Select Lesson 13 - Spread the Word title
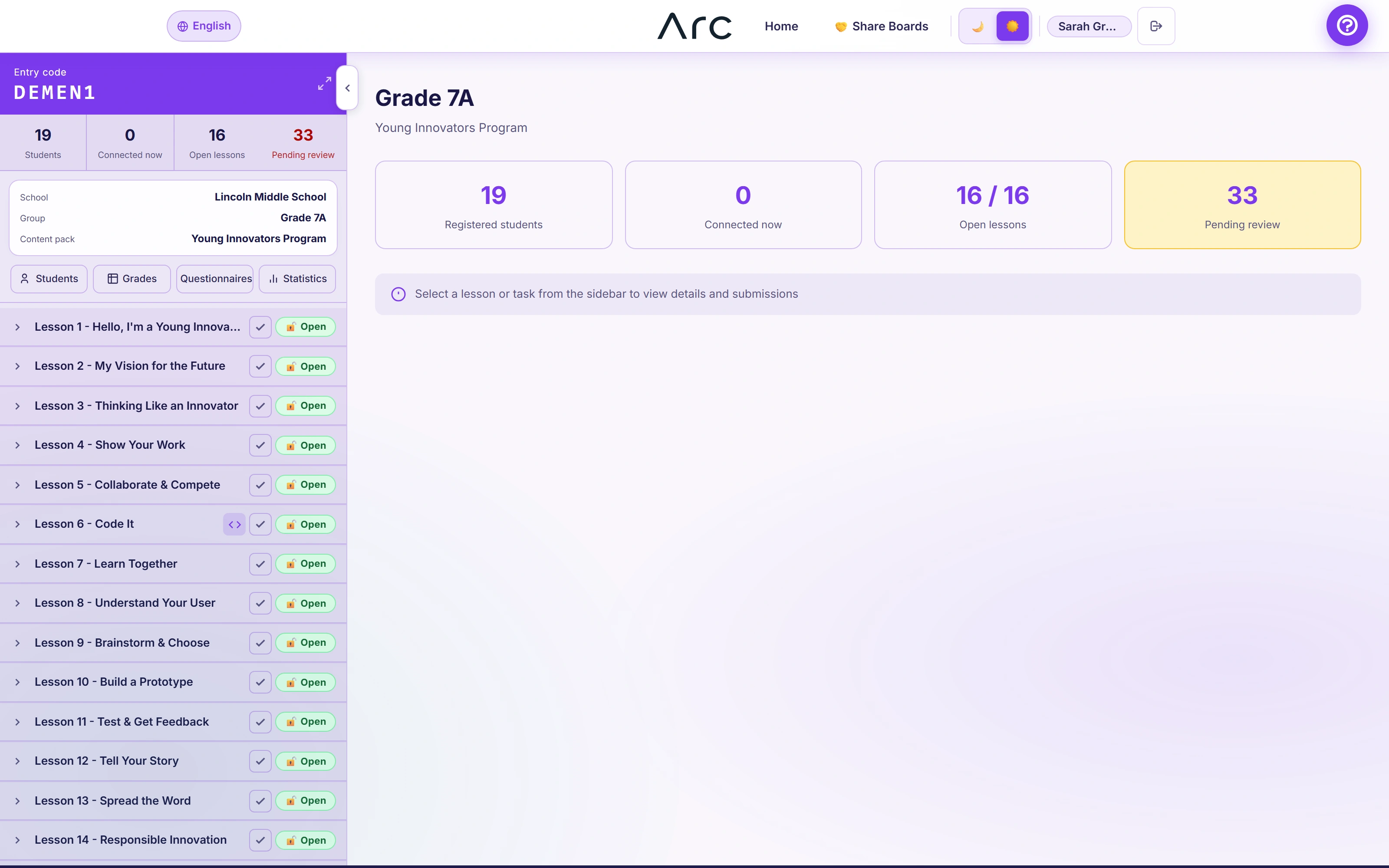1389x868 pixels. point(112,800)
